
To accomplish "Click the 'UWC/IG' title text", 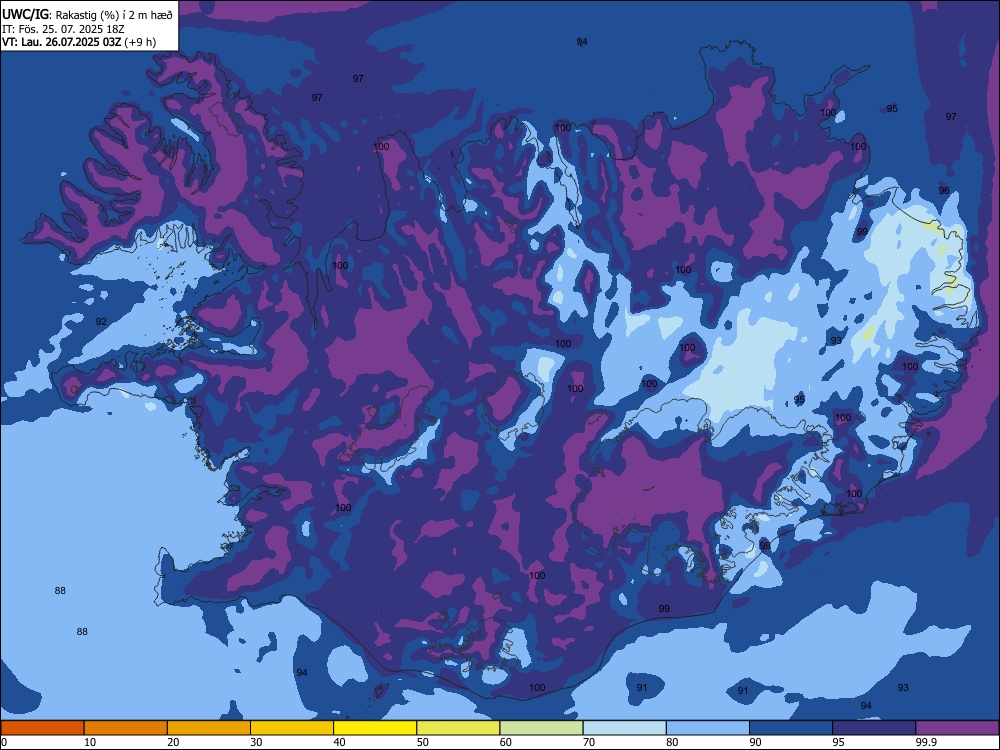I will pyautogui.click(x=25, y=15).
